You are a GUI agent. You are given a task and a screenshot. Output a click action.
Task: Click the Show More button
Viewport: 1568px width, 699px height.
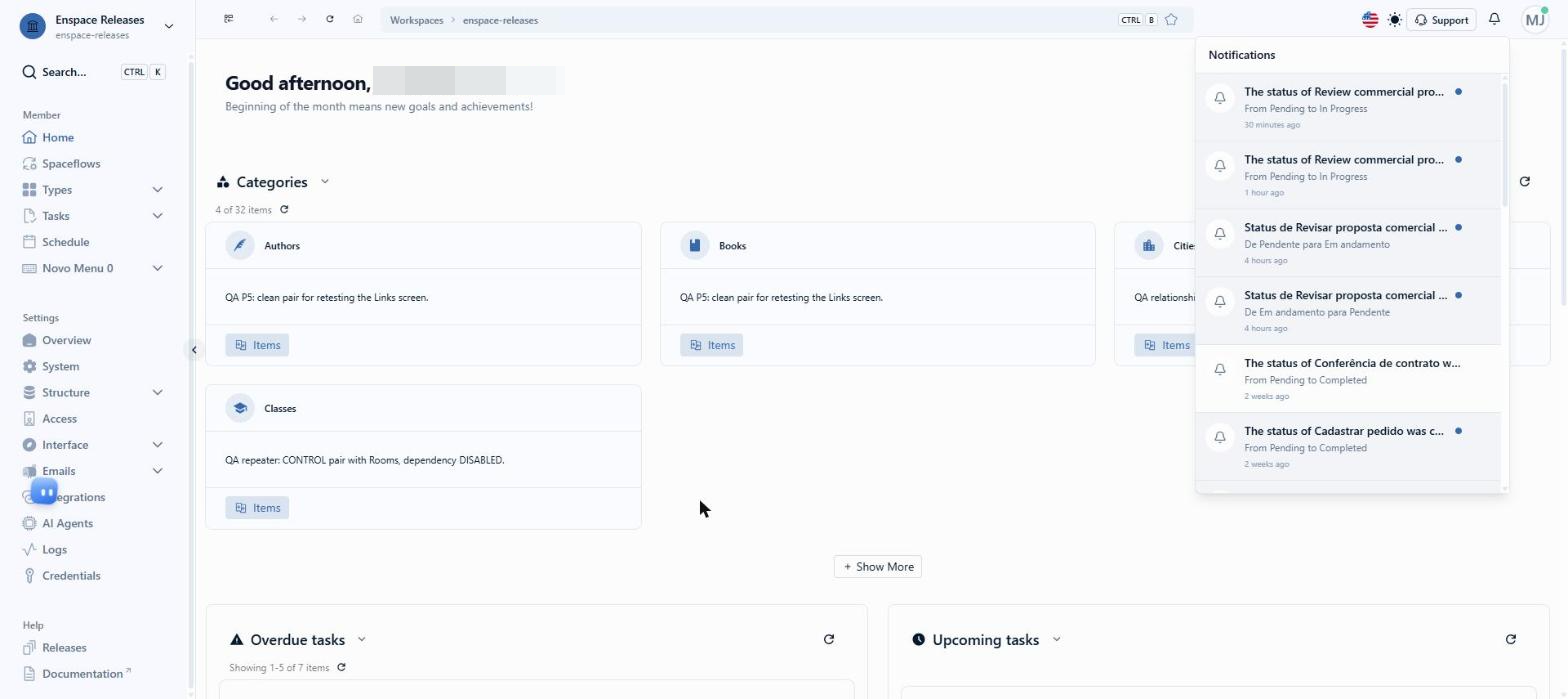click(x=878, y=566)
